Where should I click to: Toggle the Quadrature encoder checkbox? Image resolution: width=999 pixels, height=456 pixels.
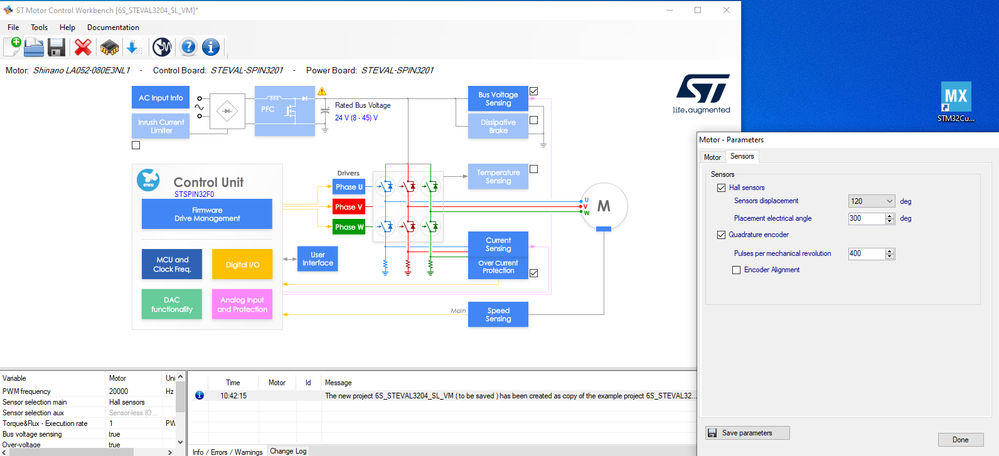[x=721, y=234]
